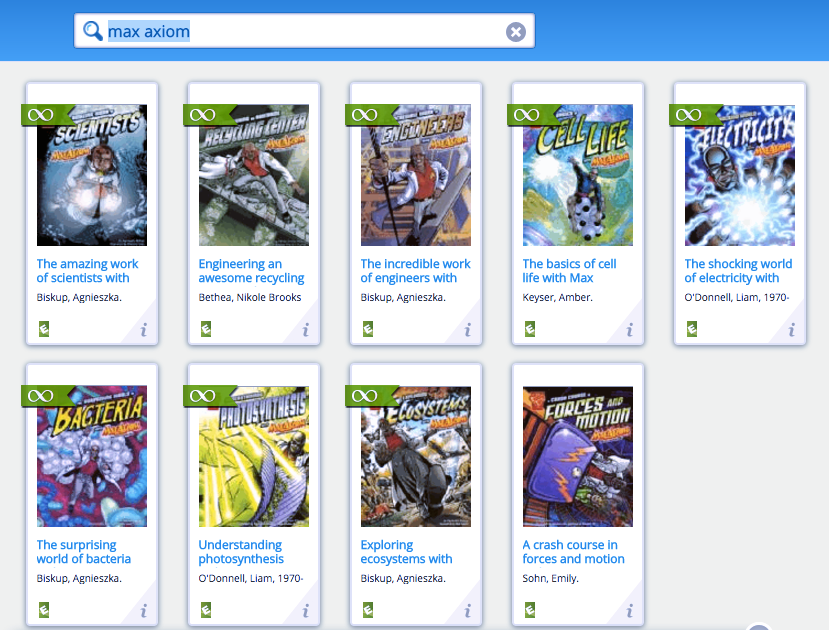Open the Ecosystems book cover thumbnail
This screenshot has width=829, height=630.
pos(416,456)
